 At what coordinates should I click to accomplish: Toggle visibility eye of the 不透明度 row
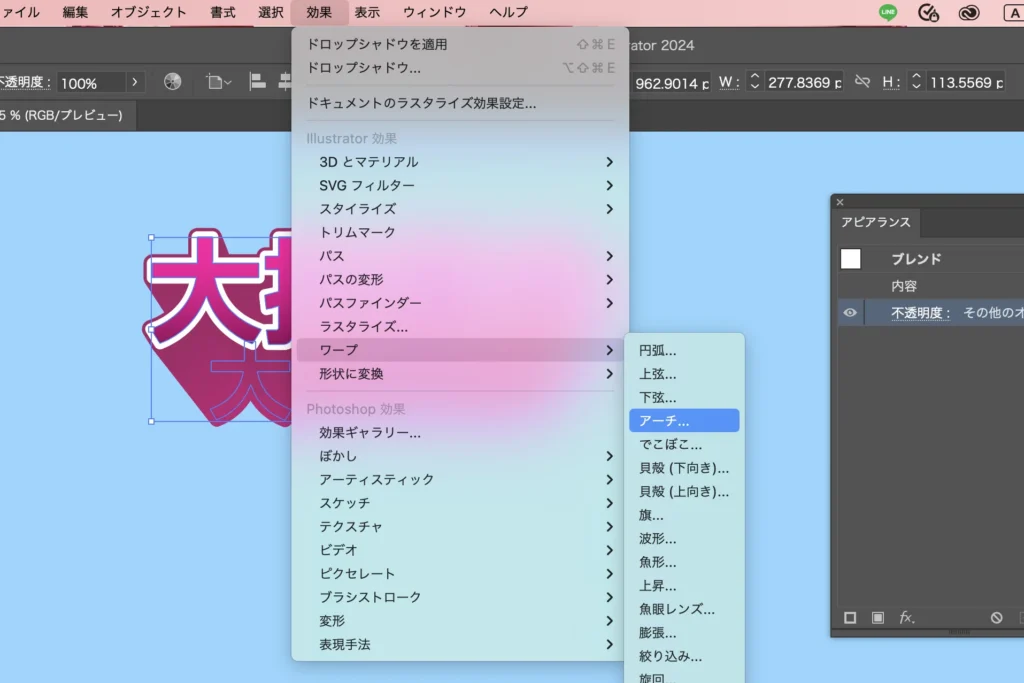coord(850,313)
